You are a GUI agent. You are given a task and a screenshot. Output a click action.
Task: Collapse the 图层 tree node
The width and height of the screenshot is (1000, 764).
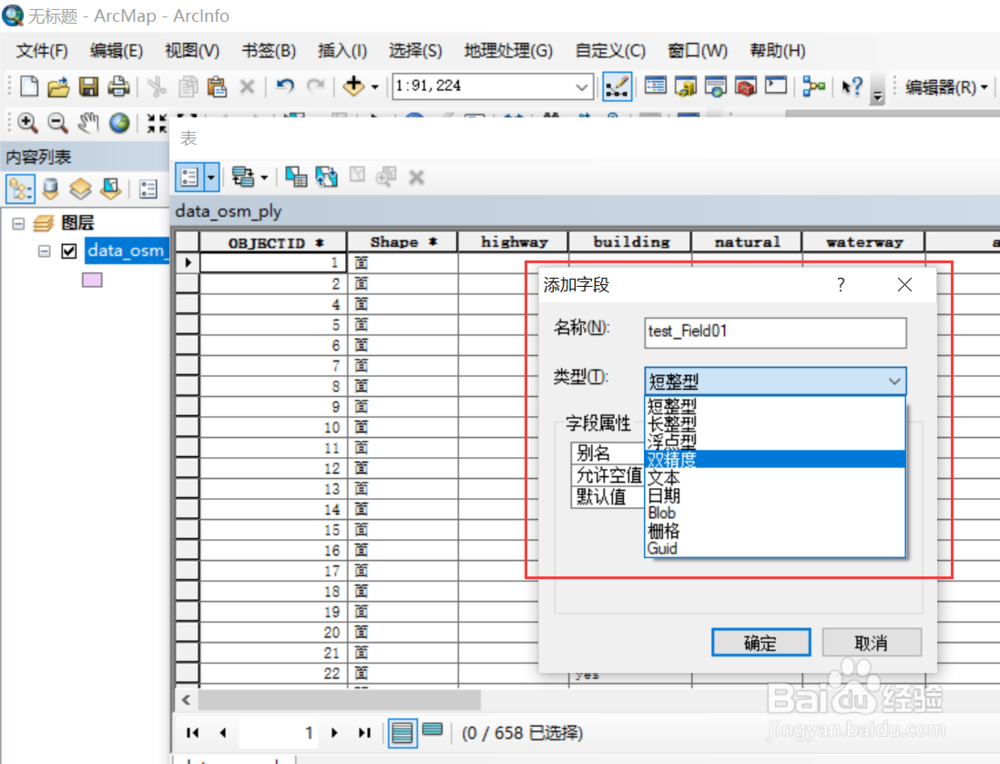pyautogui.click(x=18, y=223)
